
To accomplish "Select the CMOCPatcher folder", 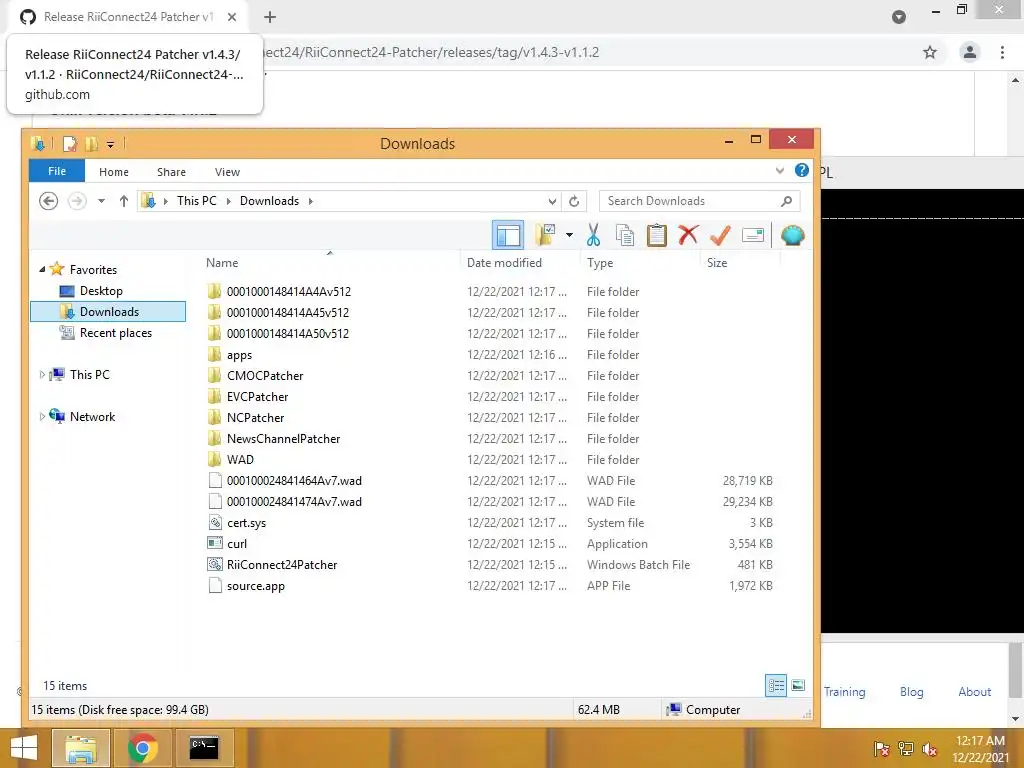I will (264, 376).
